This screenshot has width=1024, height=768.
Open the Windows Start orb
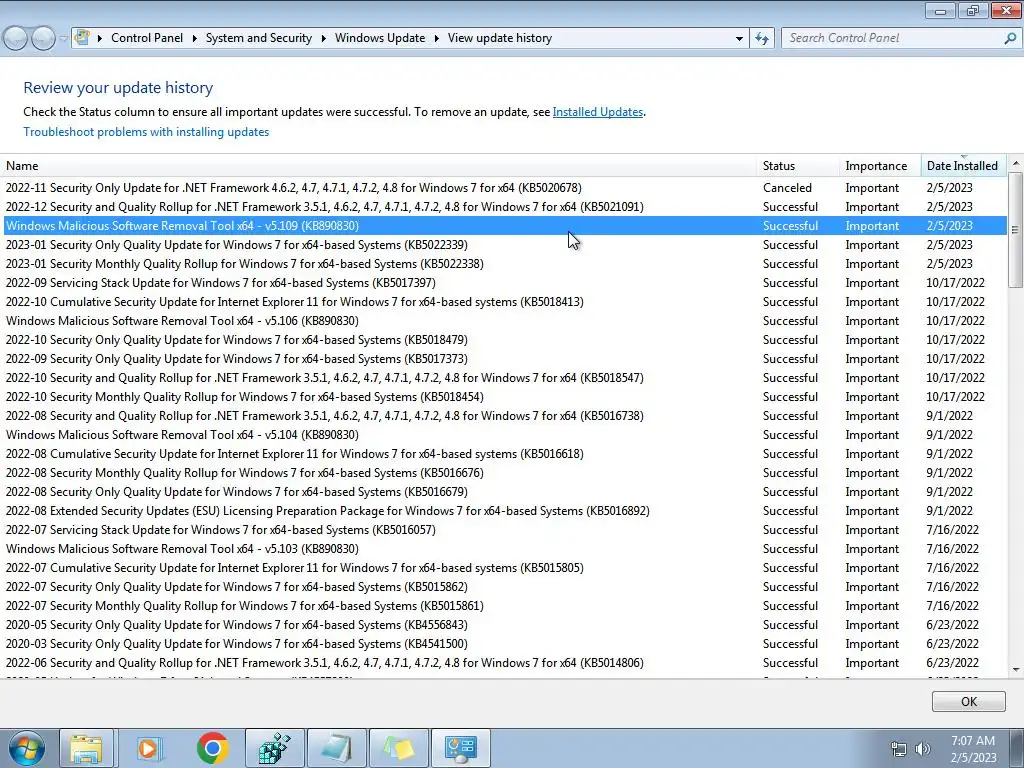tap(27, 748)
